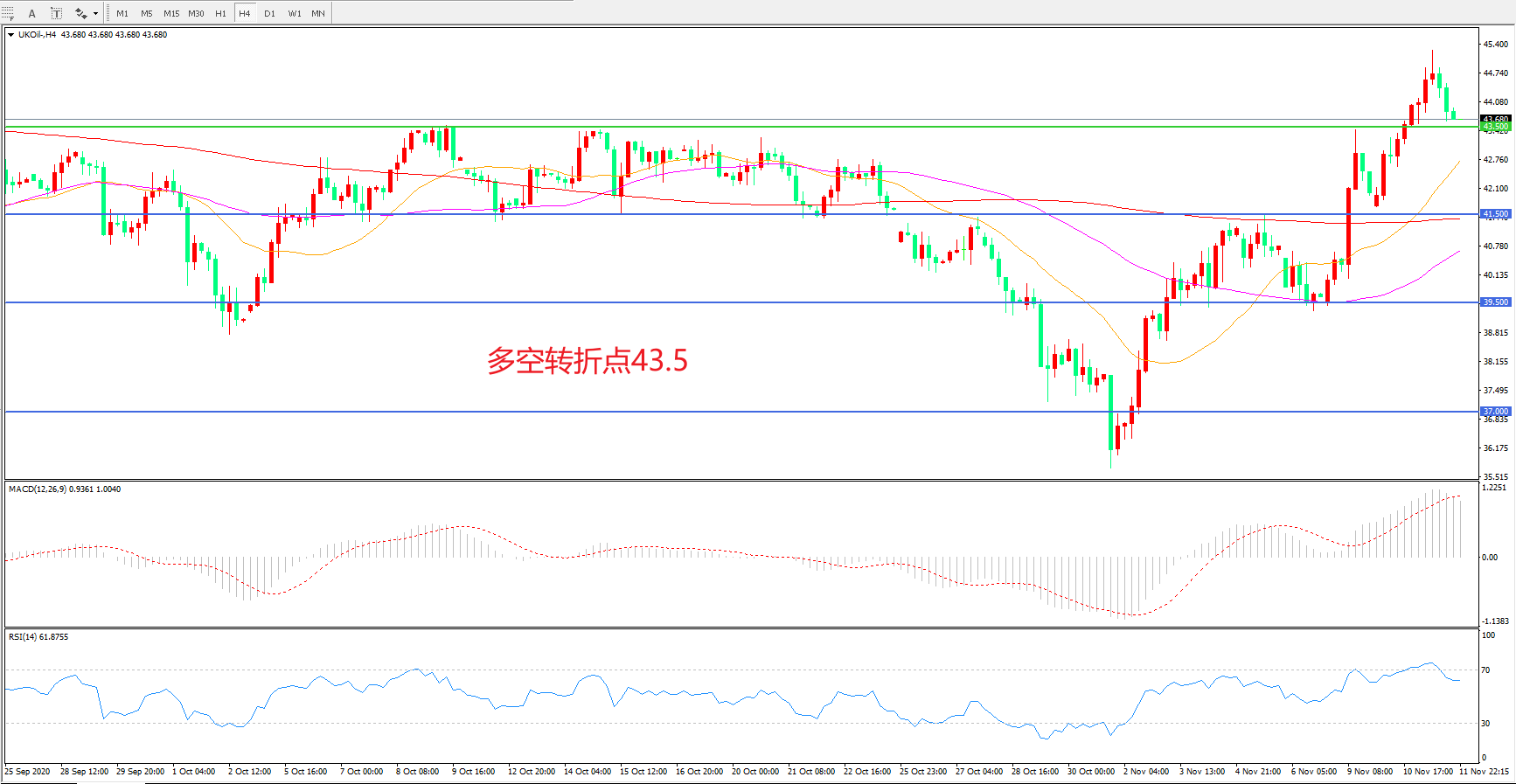This screenshot has width=1516, height=784.
Task: Change chart to D1 daily timeframe
Action: pos(269,13)
